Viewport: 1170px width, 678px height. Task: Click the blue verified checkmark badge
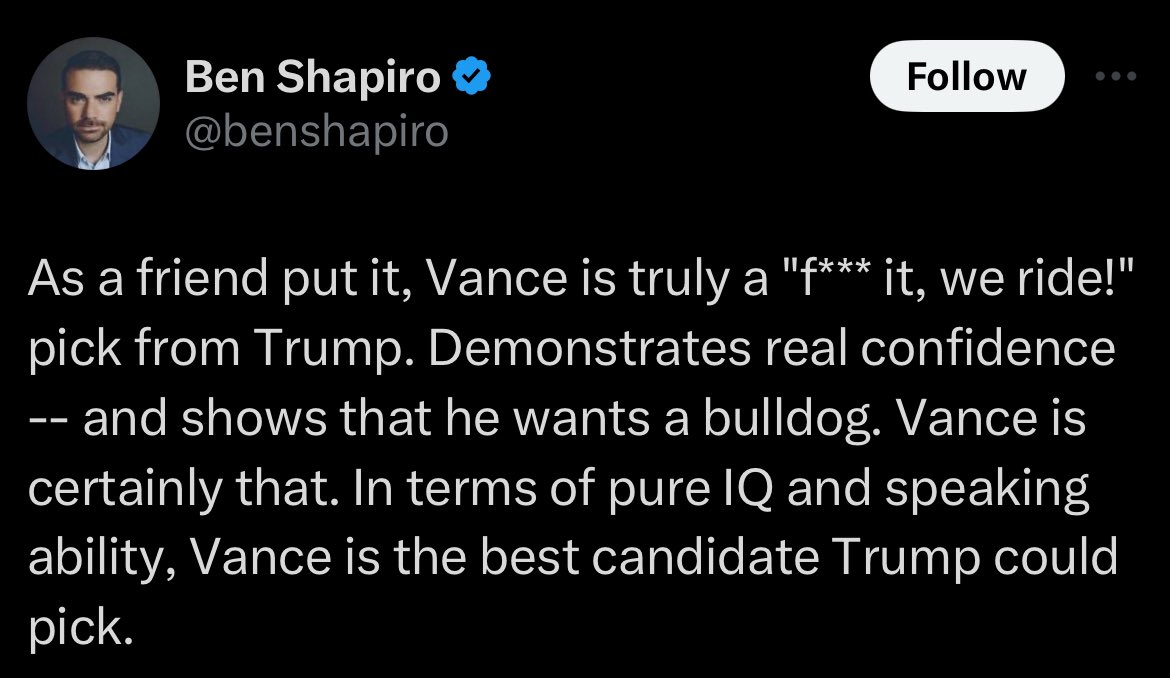472,77
